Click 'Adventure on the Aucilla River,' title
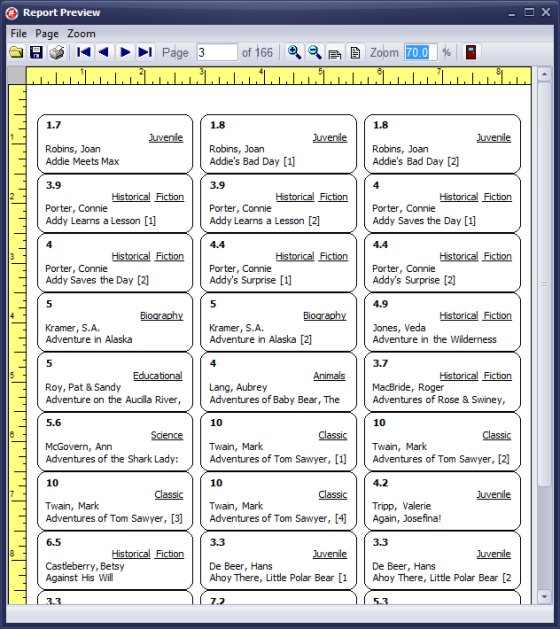Screen dimensions: 560x629 (113, 400)
